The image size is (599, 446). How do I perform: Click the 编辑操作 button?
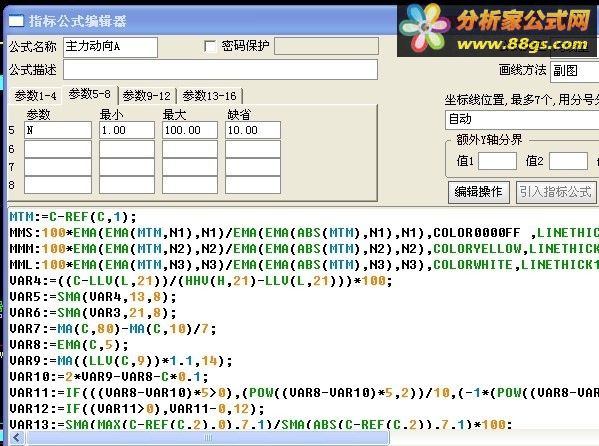coord(478,192)
